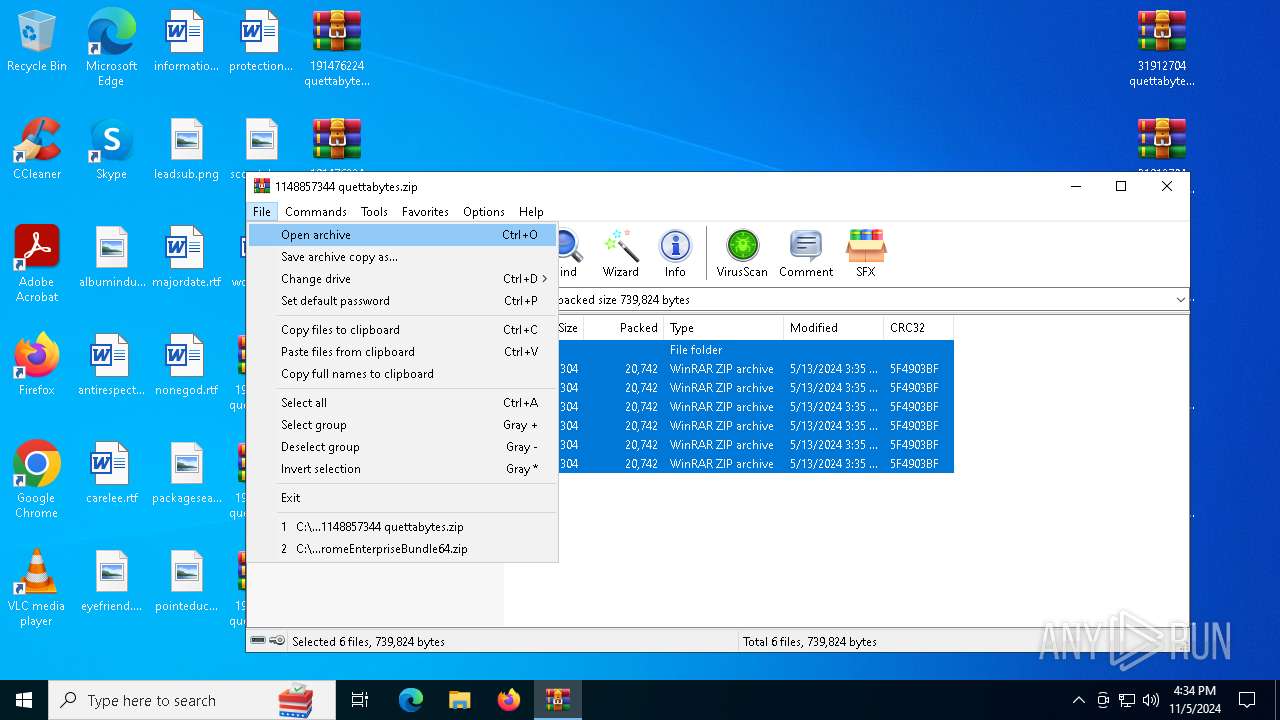Select majordate.rtf desktop file

pos(186,257)
